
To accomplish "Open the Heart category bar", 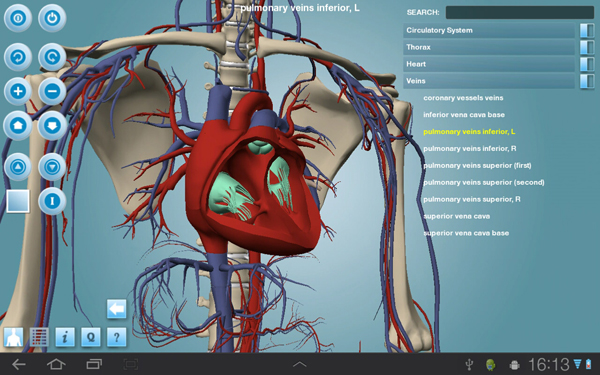I will point(489,64).
